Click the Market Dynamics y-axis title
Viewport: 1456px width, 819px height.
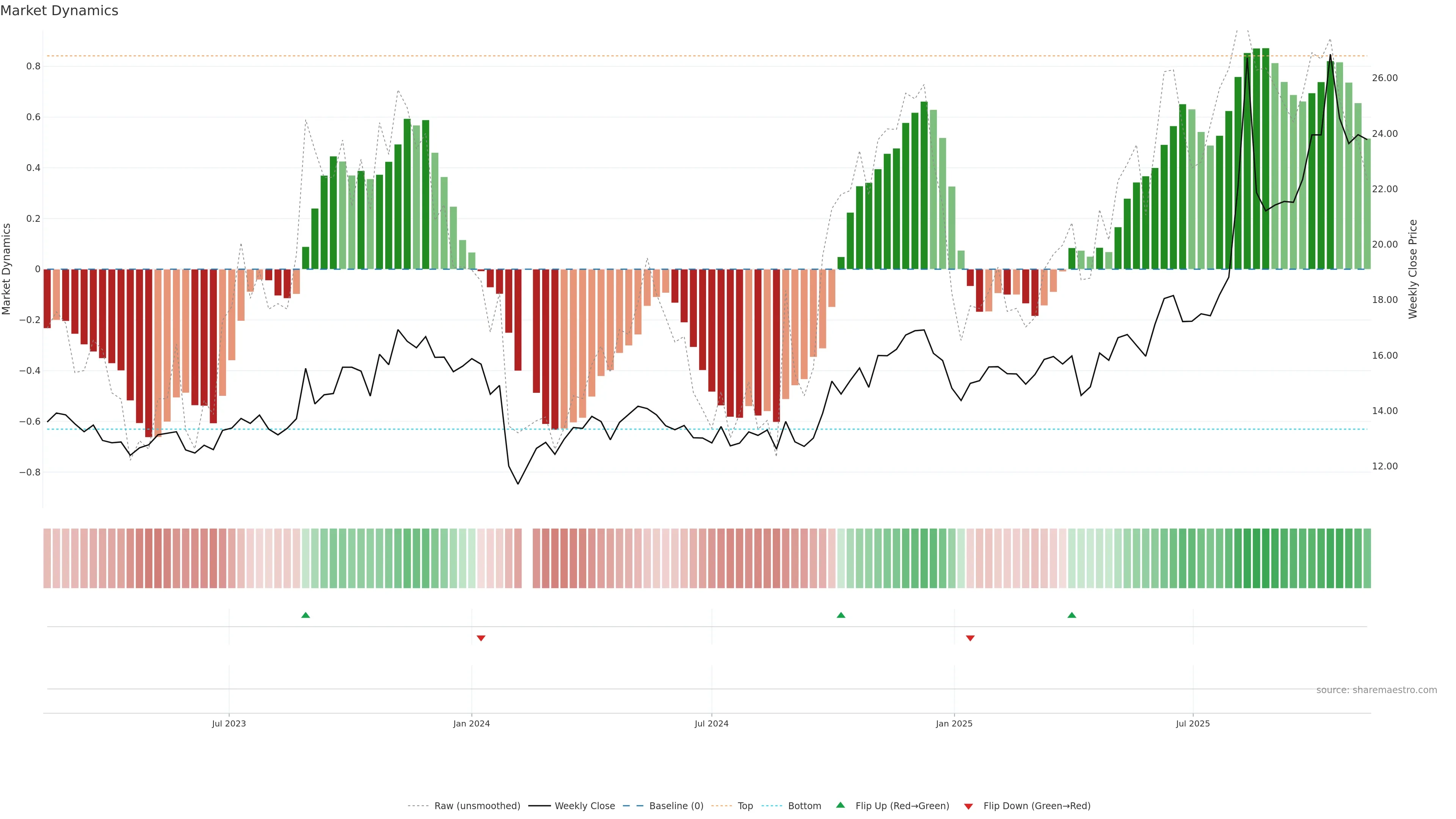pos(7,269)
